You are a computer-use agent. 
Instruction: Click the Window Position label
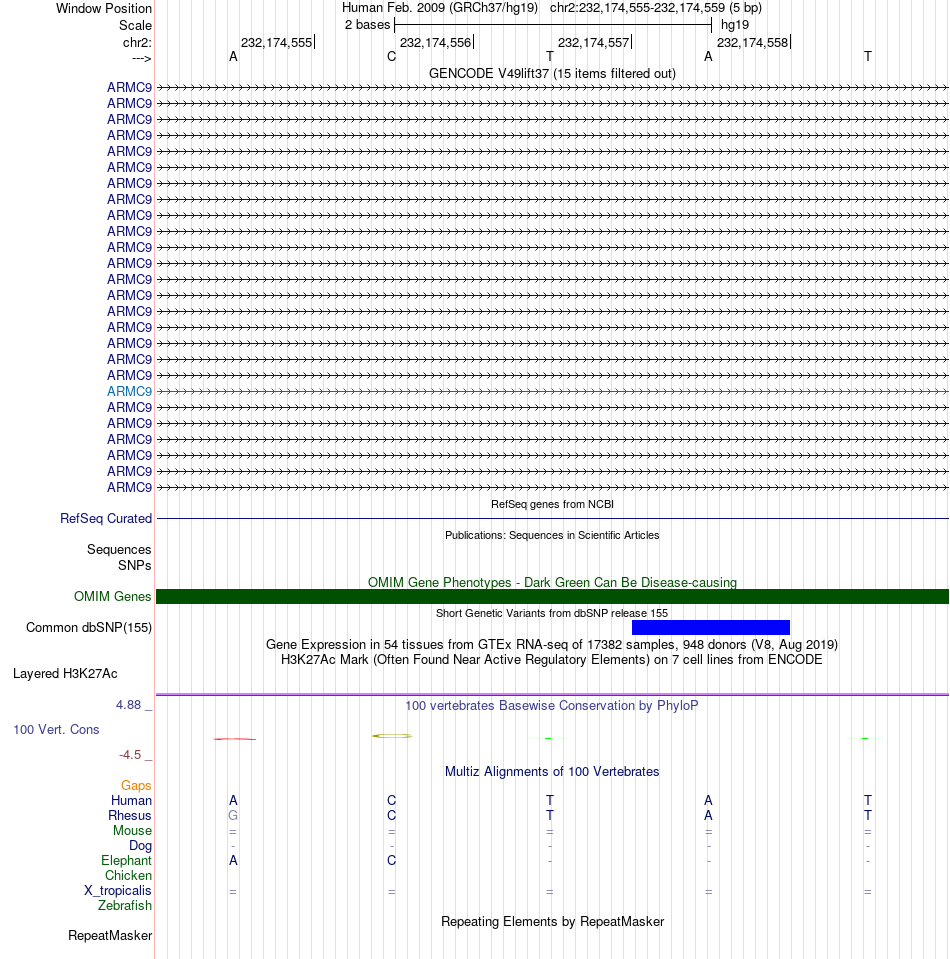click(104, 9)
